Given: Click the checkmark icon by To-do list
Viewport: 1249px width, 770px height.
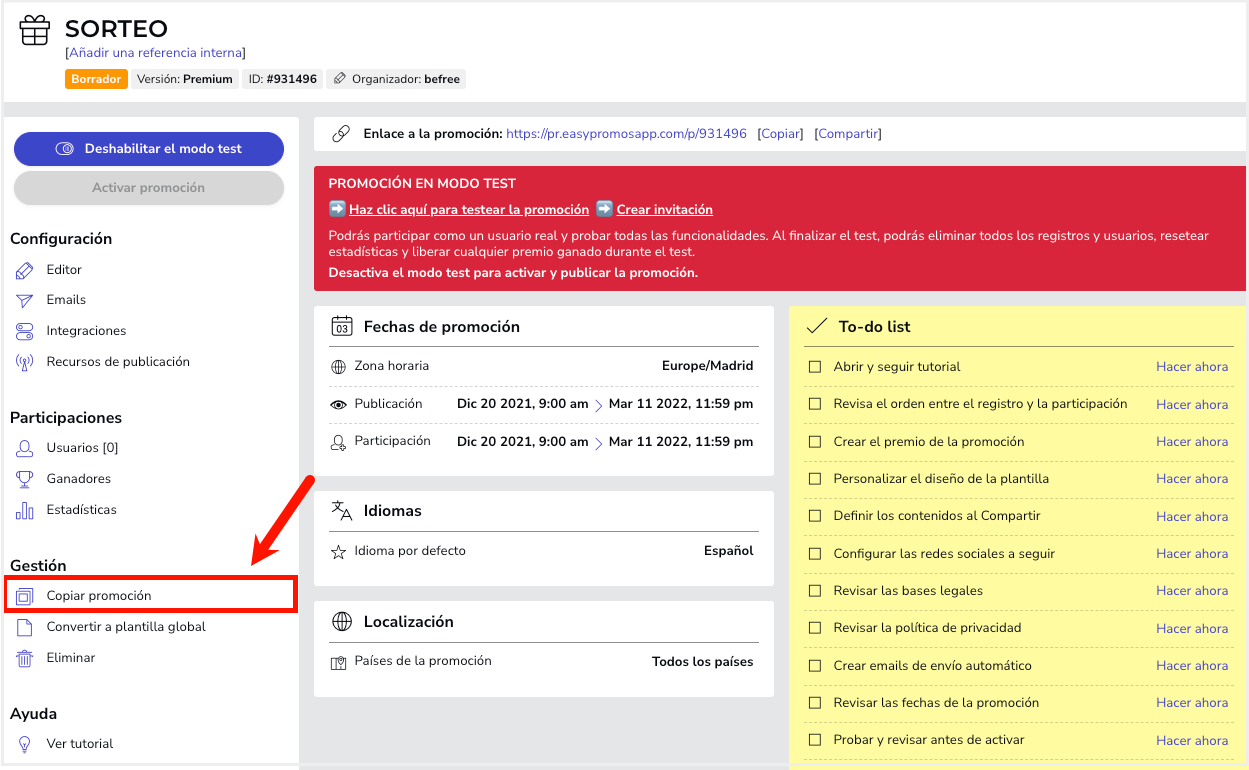Looking at the screenshot, I should point(817,326).
